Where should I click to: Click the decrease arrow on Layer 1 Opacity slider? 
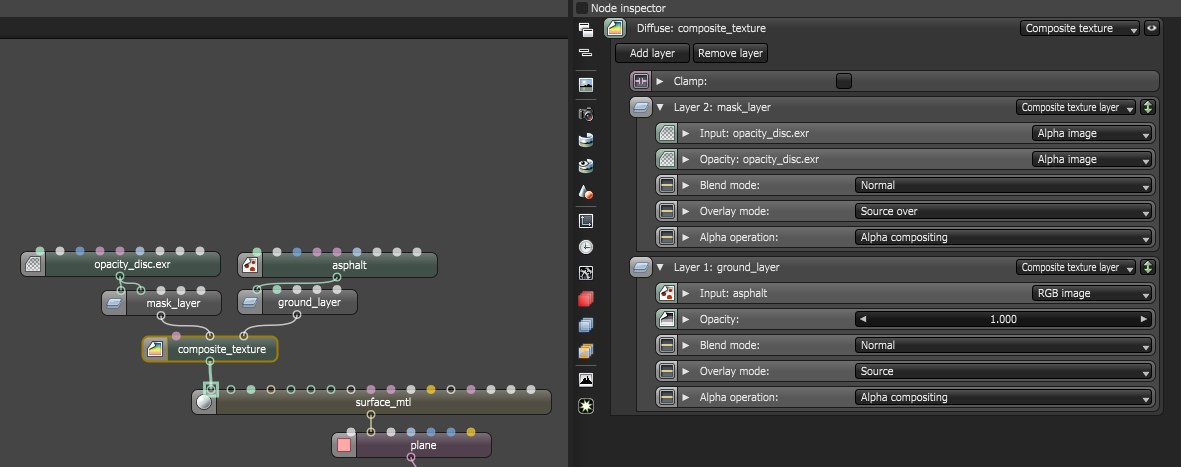coord(863,319)
